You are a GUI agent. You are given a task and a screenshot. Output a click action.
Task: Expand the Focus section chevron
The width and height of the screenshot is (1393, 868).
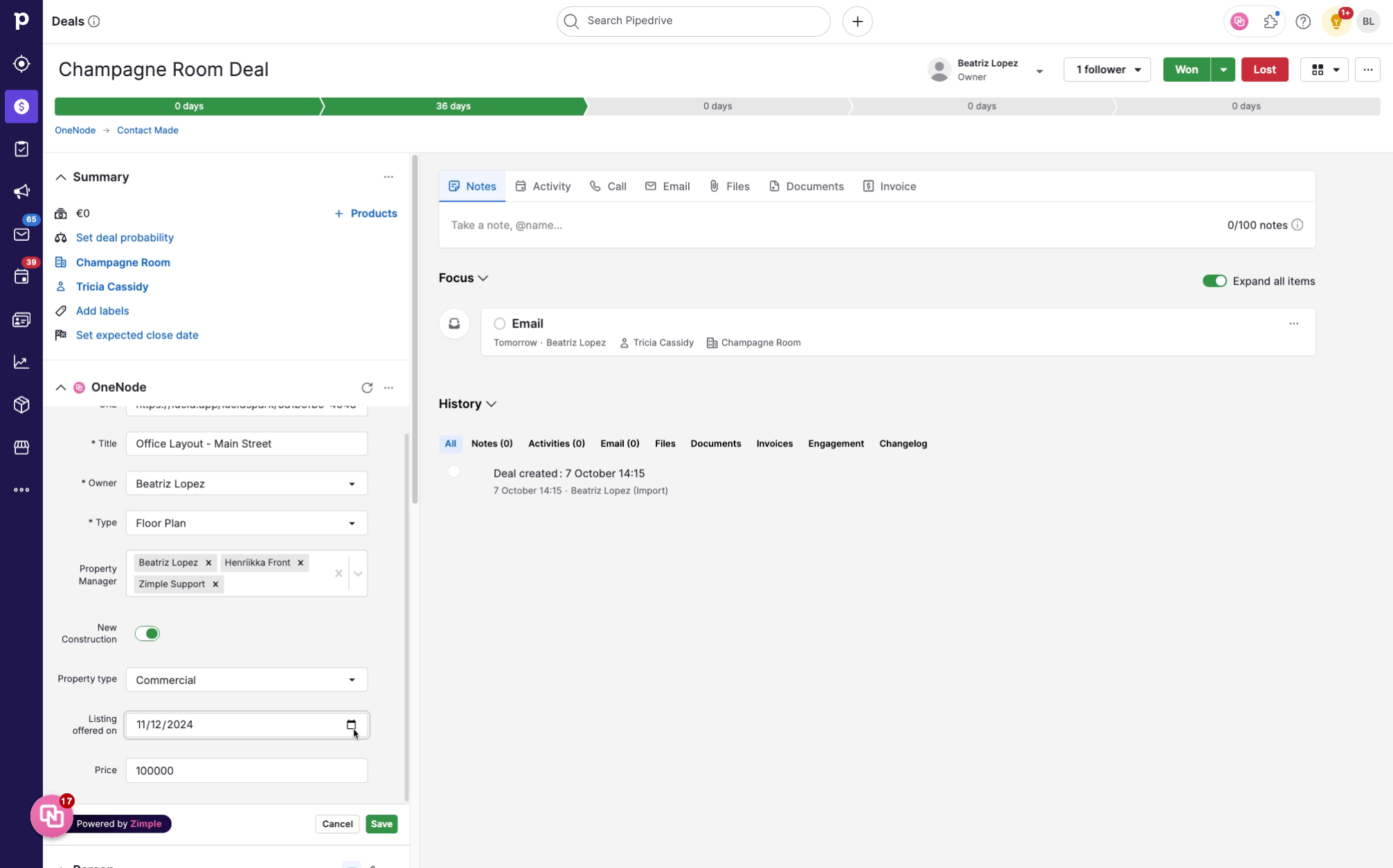[483, 278]
